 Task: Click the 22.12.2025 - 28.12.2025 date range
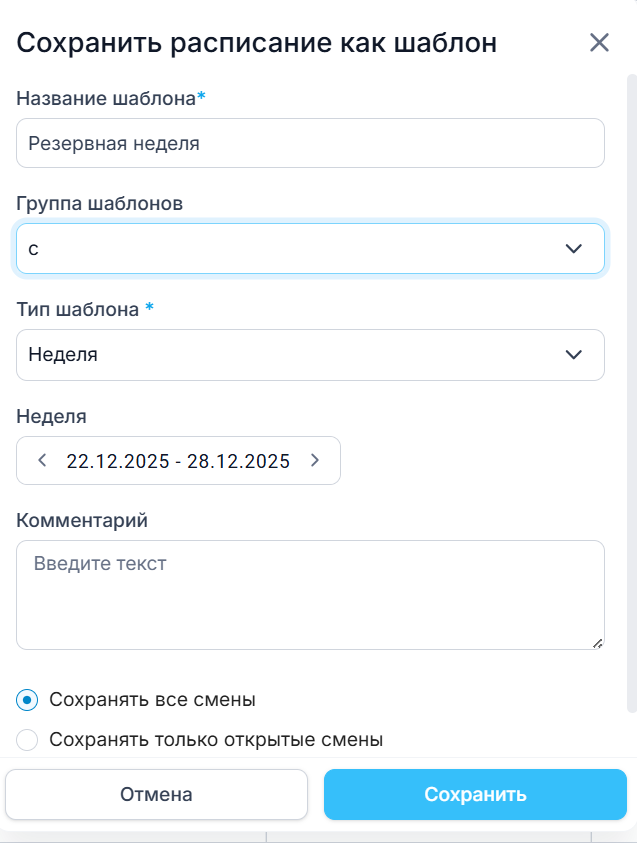pyautogui.click(x=178, y=461)
